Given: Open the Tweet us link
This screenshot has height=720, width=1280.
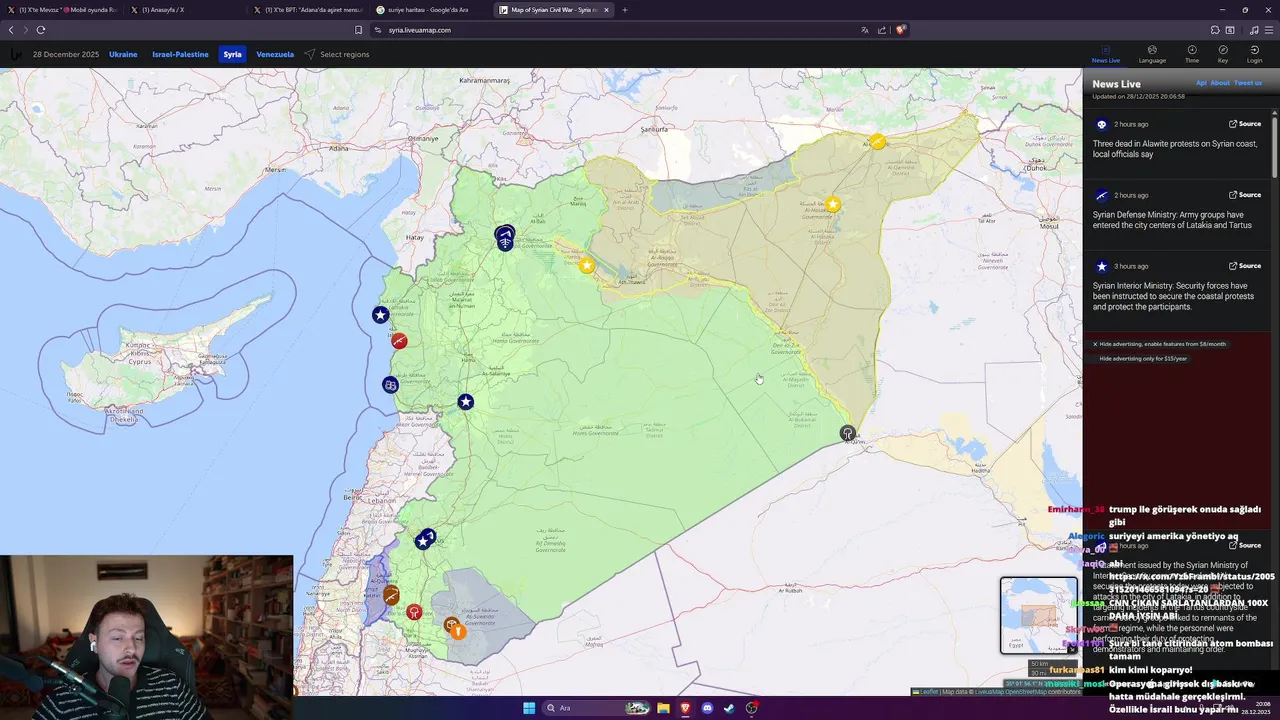Looking at the screenshot, I should 1247,83.
